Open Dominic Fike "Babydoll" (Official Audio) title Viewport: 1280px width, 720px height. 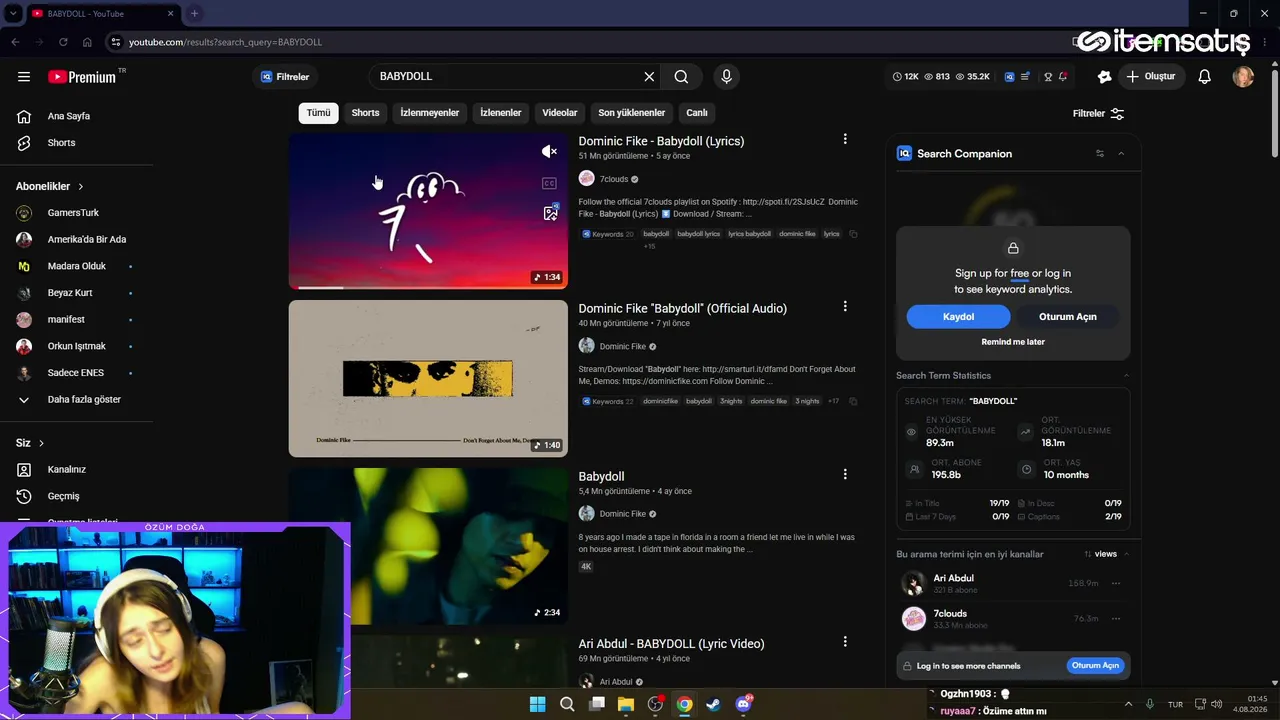tap(682, 308)
